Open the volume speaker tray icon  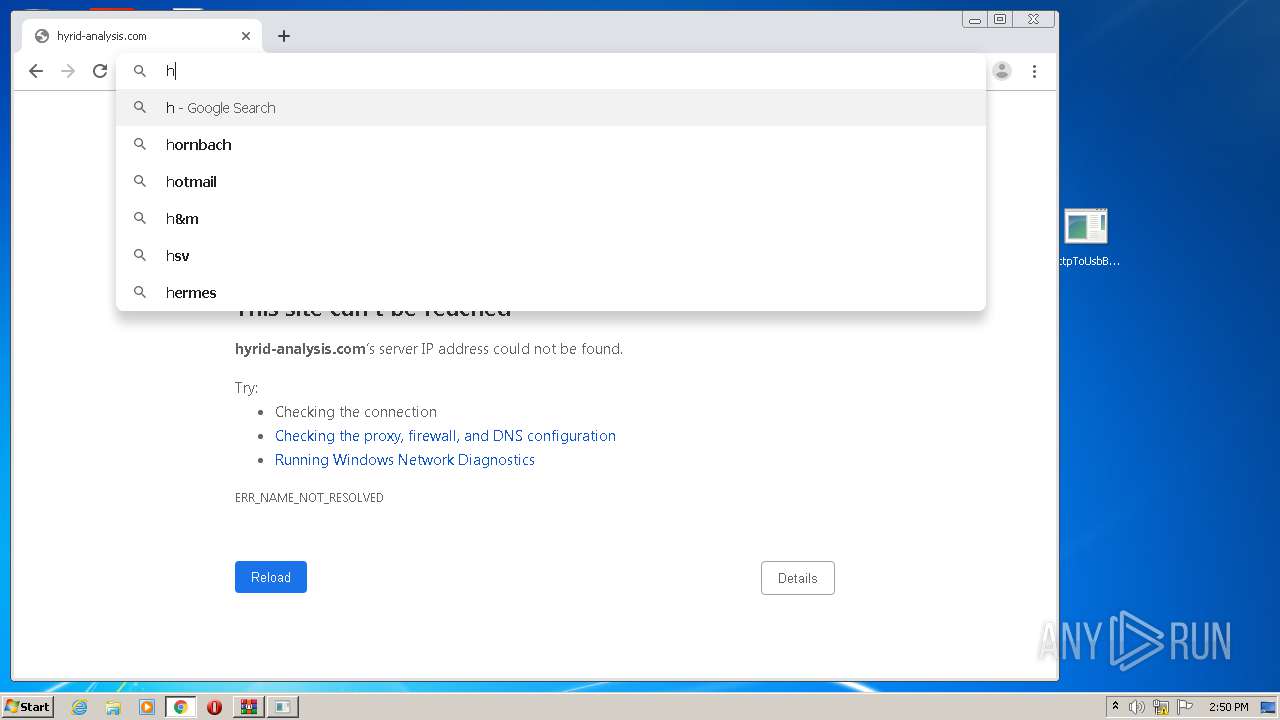1137,707
